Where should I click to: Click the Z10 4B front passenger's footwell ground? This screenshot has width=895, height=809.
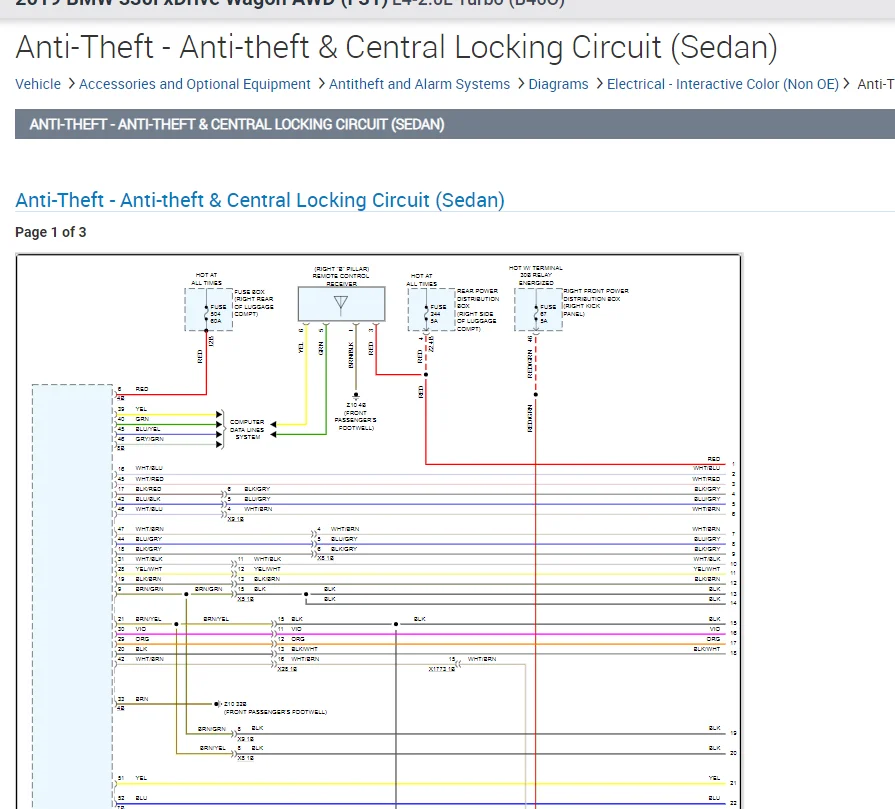[356, 394]
